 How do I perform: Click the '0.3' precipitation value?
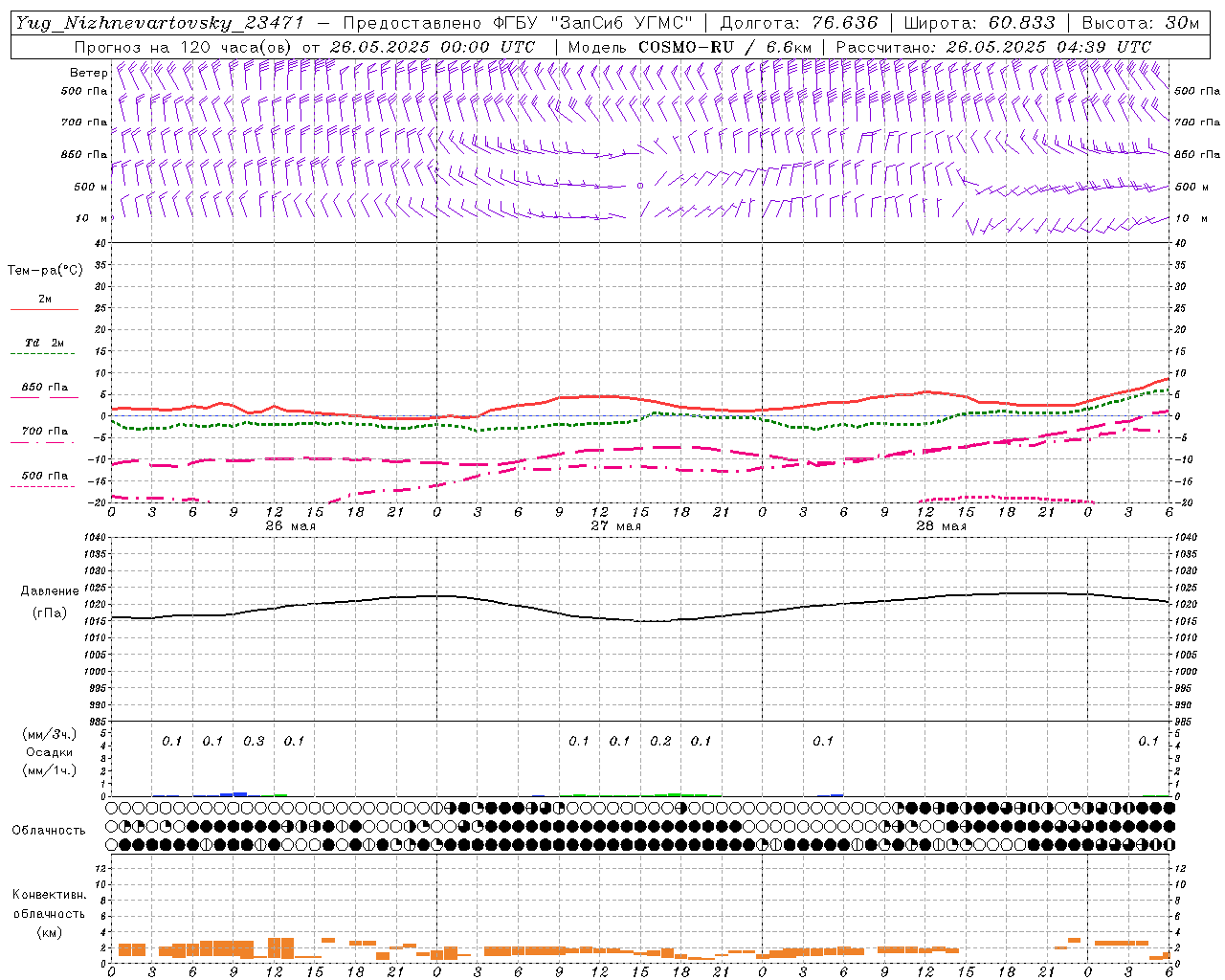click(254, 741)
